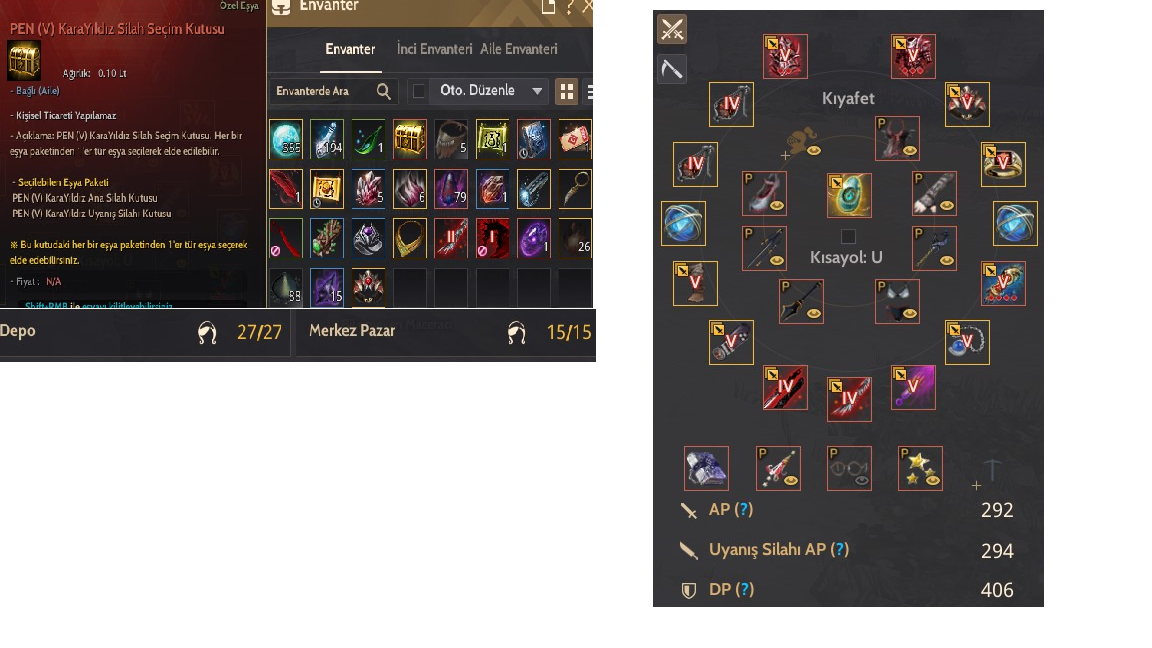This screenshot has width=1152, height=648.
Task: Open the İnci Envanteri tab
Action: coord(434,49)
